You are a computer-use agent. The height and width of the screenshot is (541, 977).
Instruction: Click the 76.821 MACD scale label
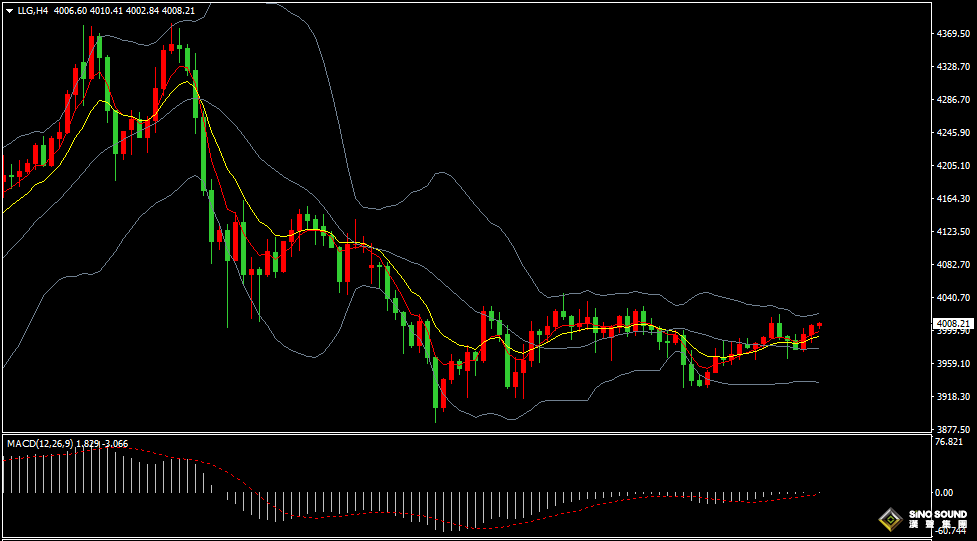tap(948, 442)
